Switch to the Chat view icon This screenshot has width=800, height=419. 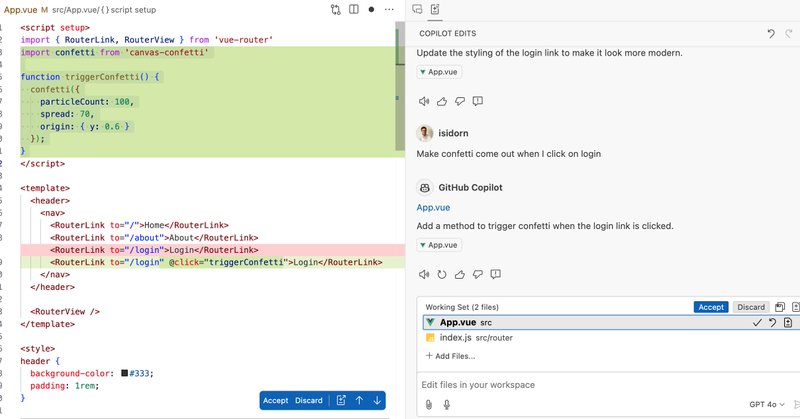[417, 9]
